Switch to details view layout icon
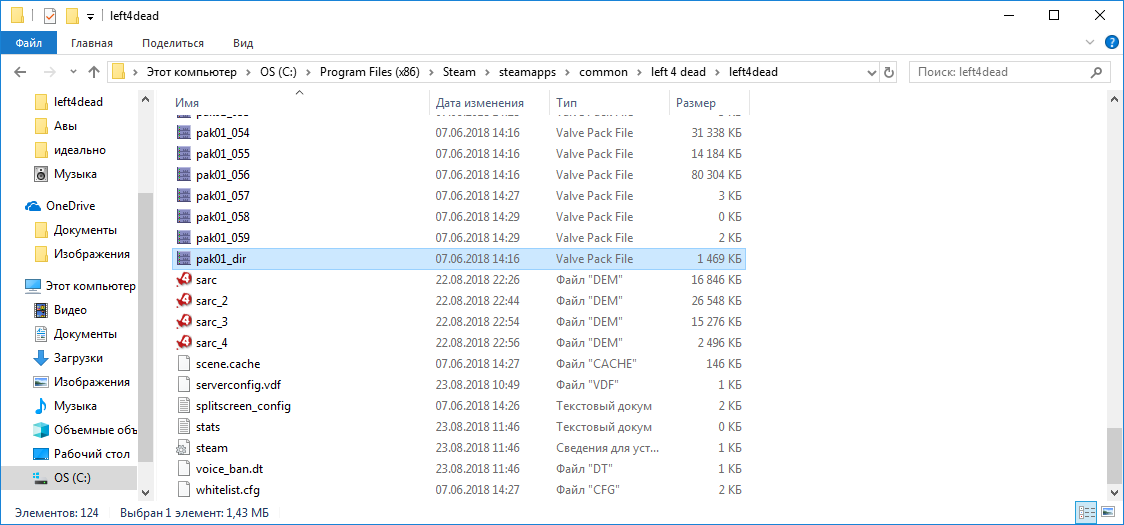 tap(1085, 513)
